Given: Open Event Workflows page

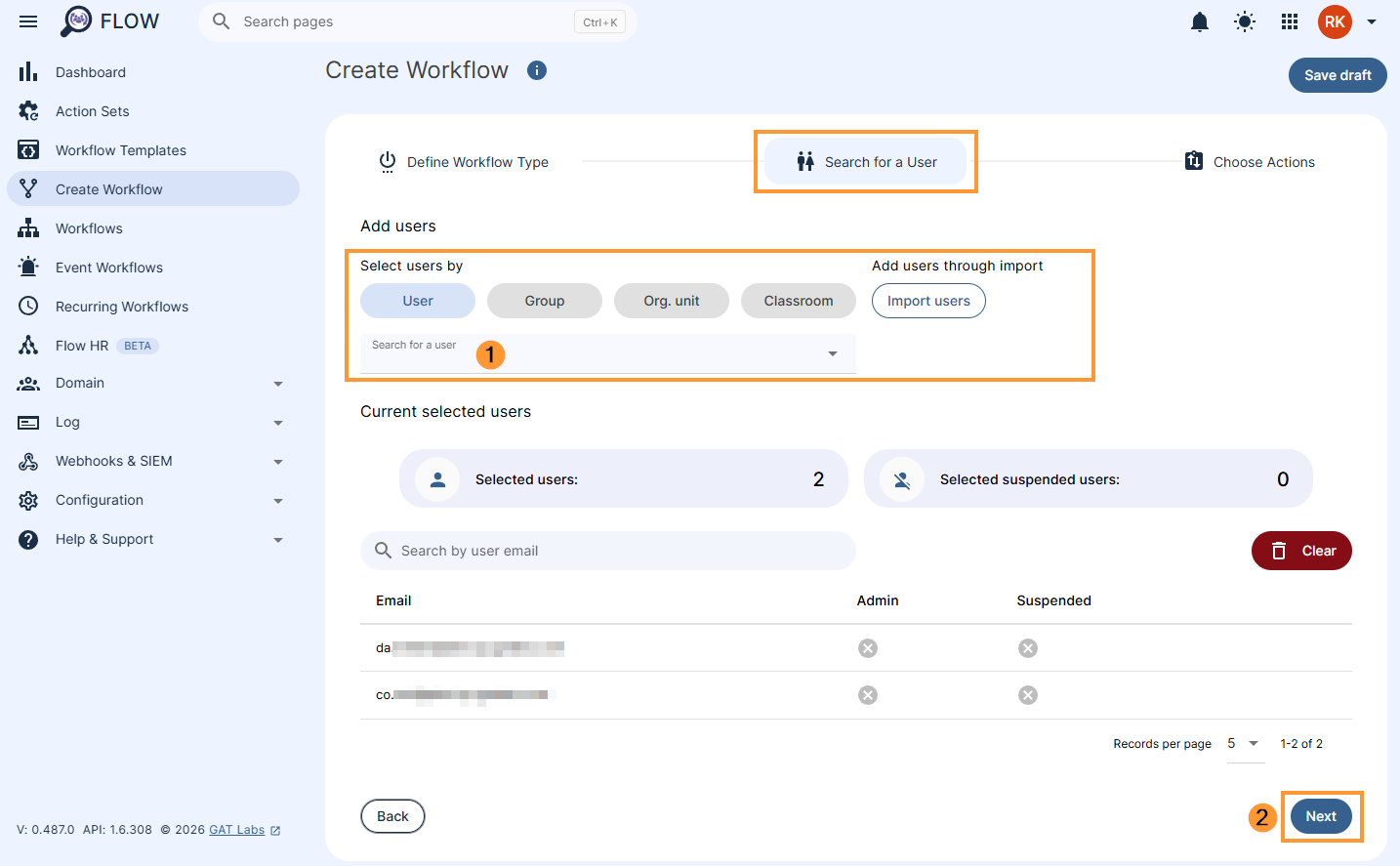Looking at the screenshot, I should tap(153, 268).
